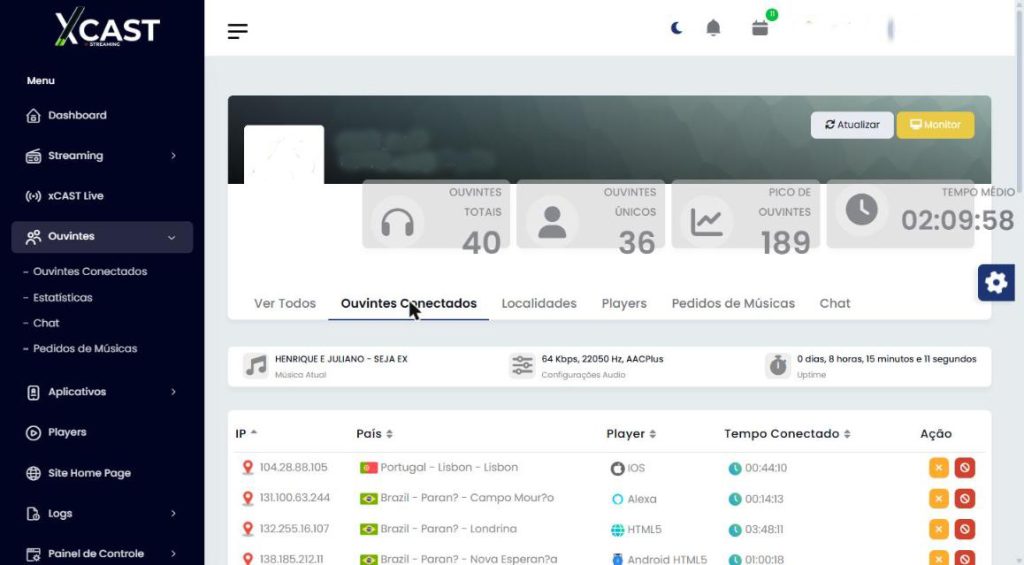Open the Pedidos de Músicas tab
1024x565 pixels.
(x=733, y=303)
